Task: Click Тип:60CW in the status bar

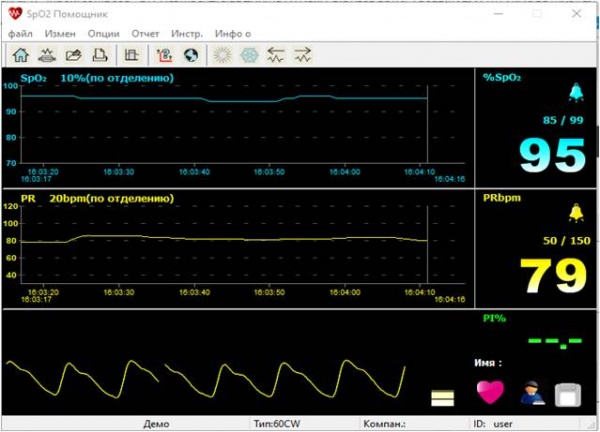Action: pos(277,424)
